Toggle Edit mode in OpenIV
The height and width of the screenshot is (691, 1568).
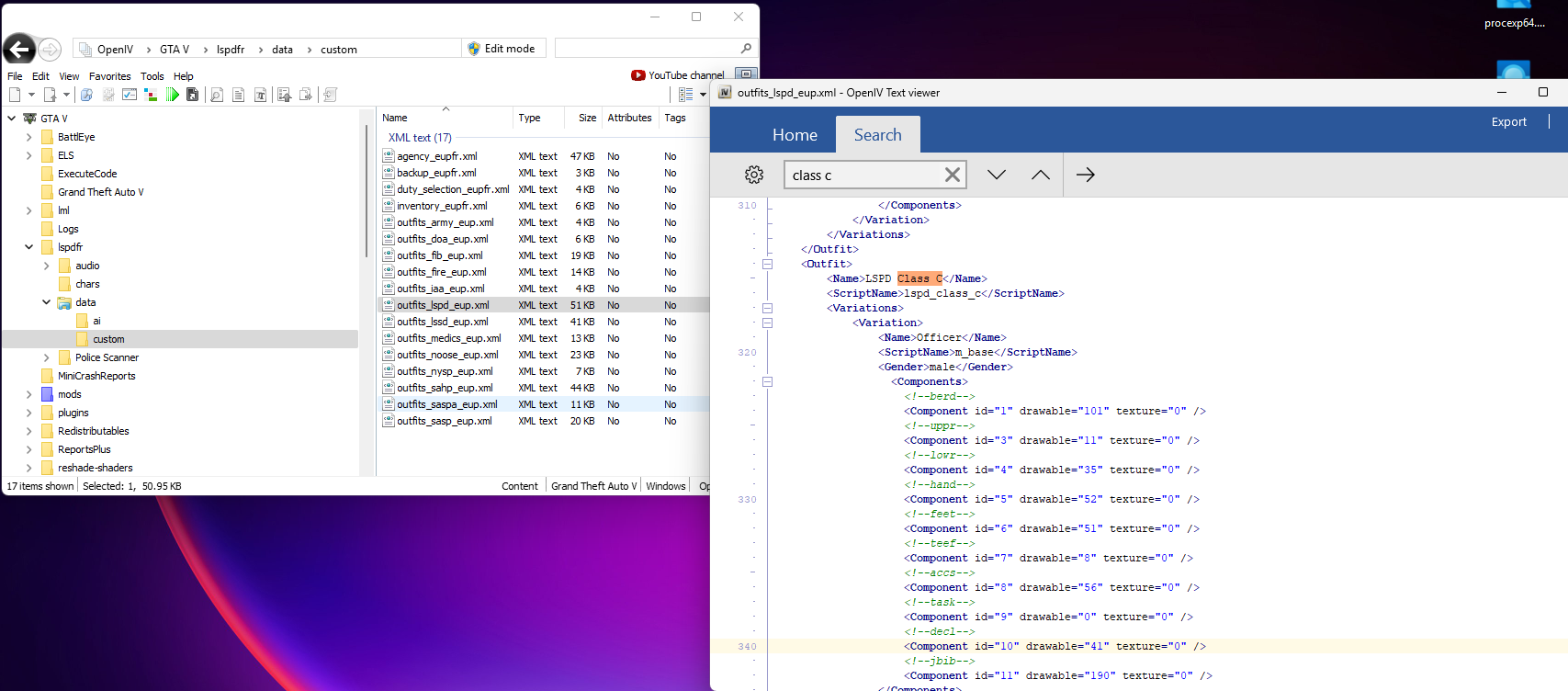(x=502, y=49)
